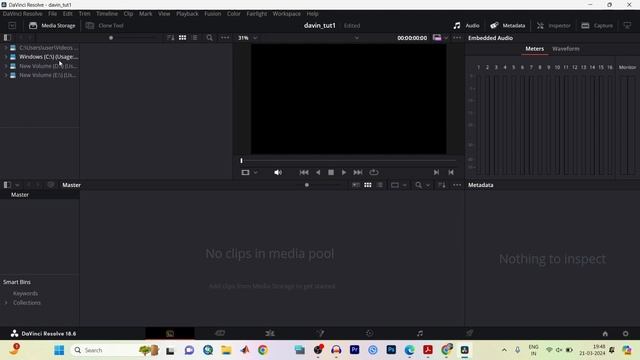Click the Media Storage search icon
The height and width of the screenshot is (360, 640).
click(209, 38)
